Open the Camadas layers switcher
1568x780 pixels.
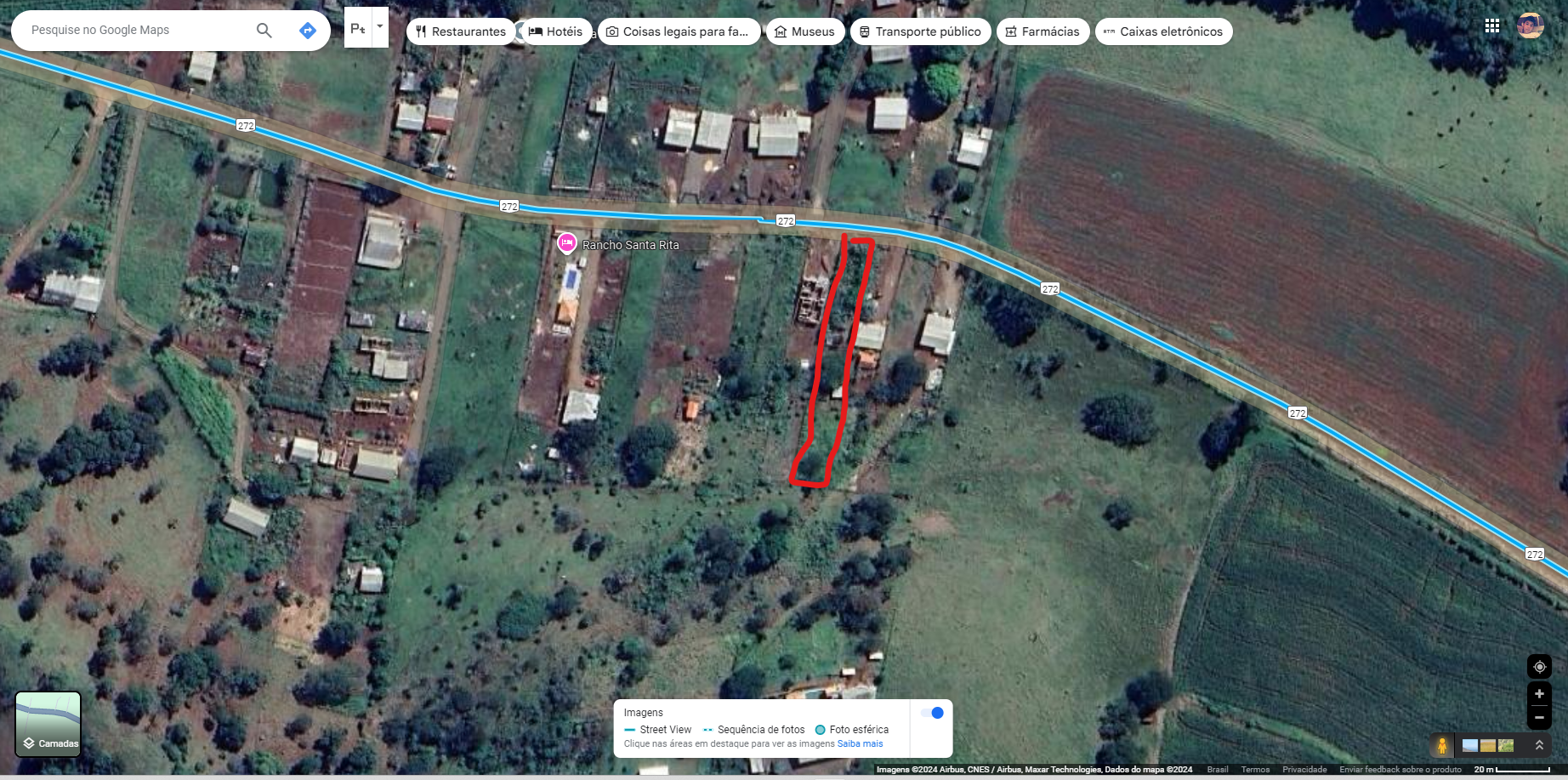[x=48, y=724]
